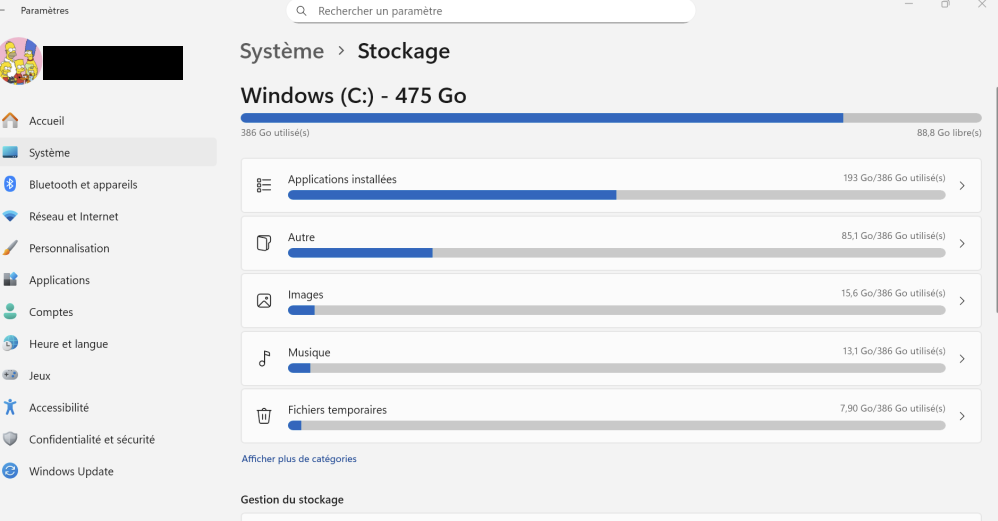Navigate back to Système breadcrumb
The height and width of the screenshot is (521, 998).
tap(282, 51)
